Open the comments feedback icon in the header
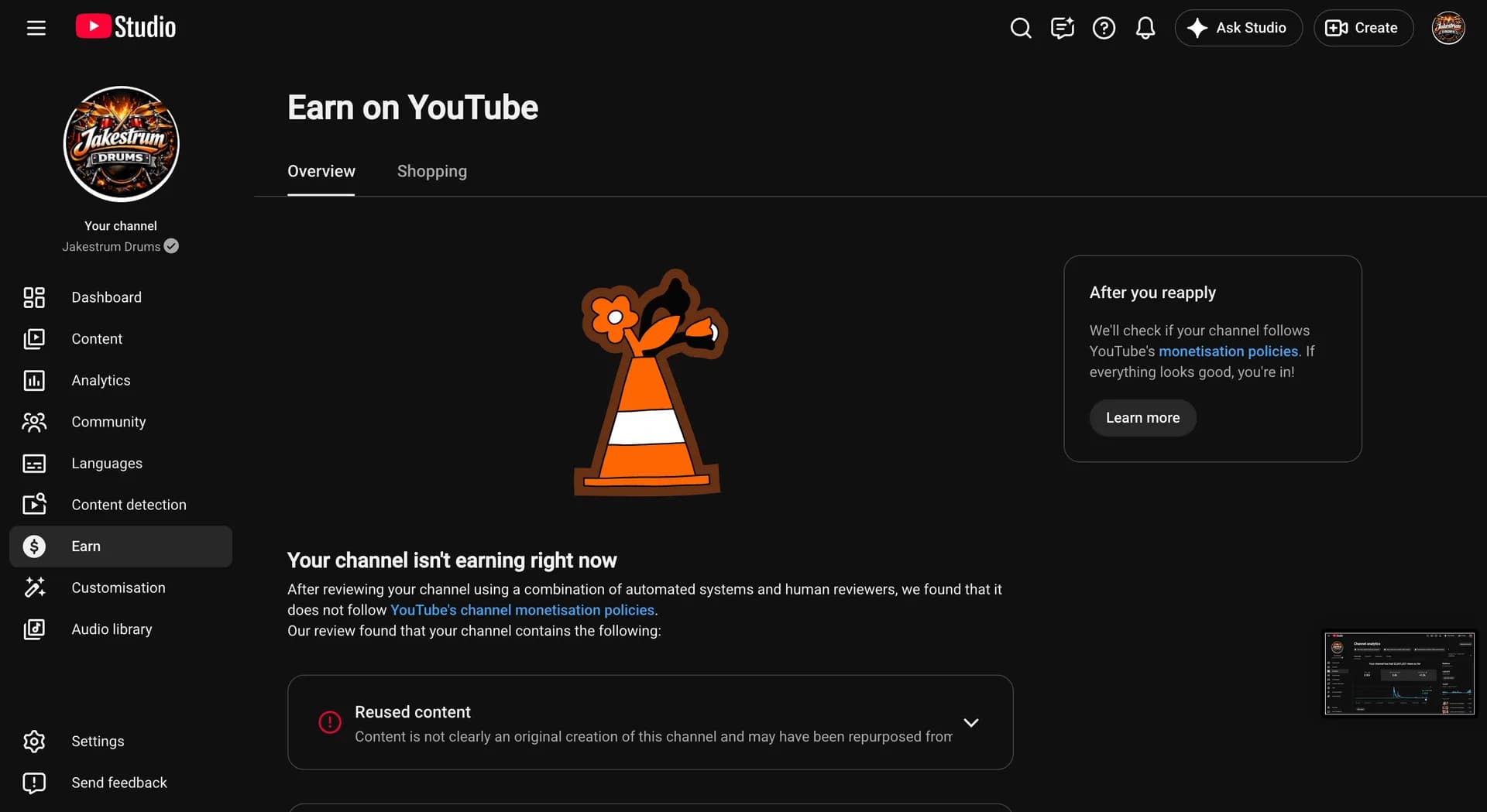 pyautogui.click(x=1062, y=28)
